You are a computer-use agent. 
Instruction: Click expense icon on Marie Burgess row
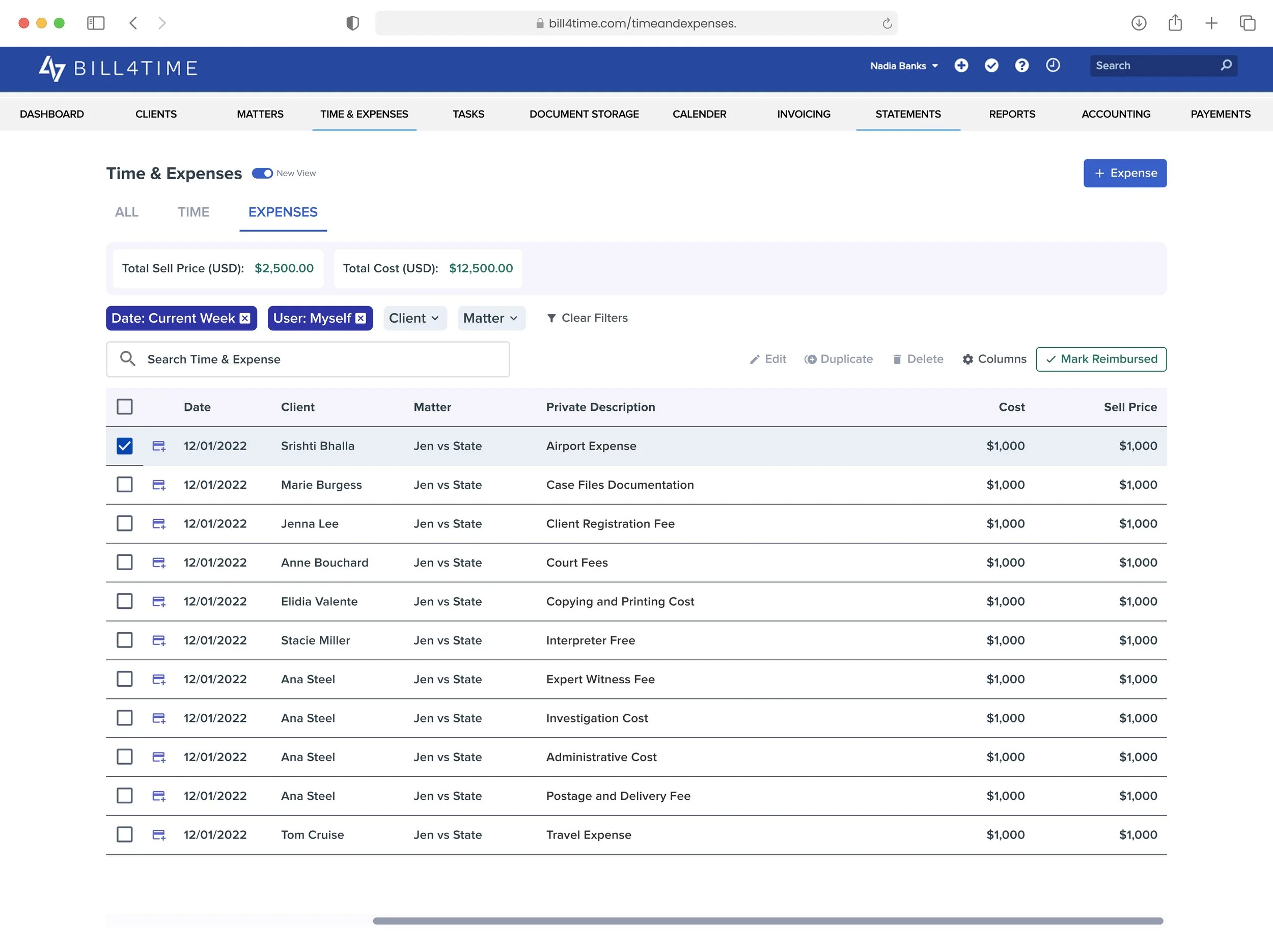pyautogui.click(x=159, y=485)
